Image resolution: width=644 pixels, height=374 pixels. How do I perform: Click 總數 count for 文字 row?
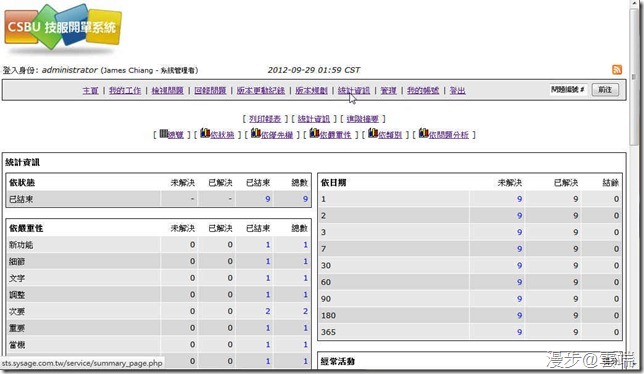pyautogui.click(x=305, y=278)
